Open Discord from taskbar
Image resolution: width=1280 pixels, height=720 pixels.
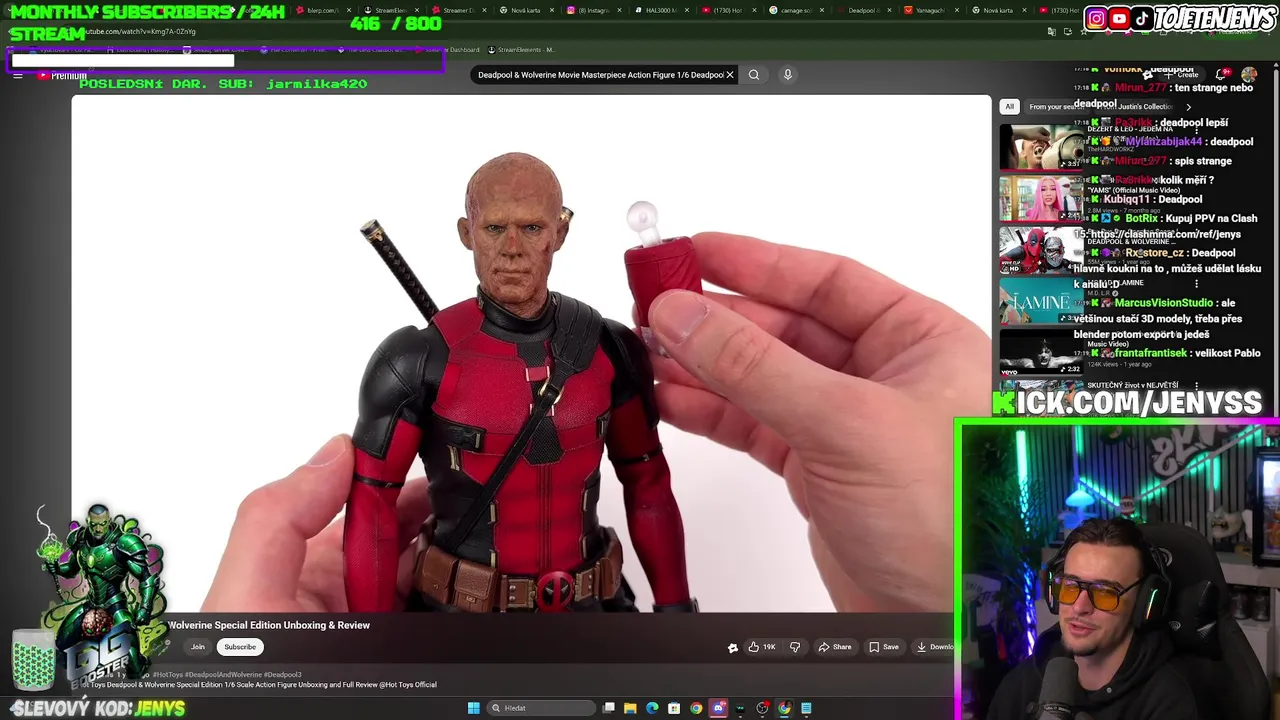[718, 708]
